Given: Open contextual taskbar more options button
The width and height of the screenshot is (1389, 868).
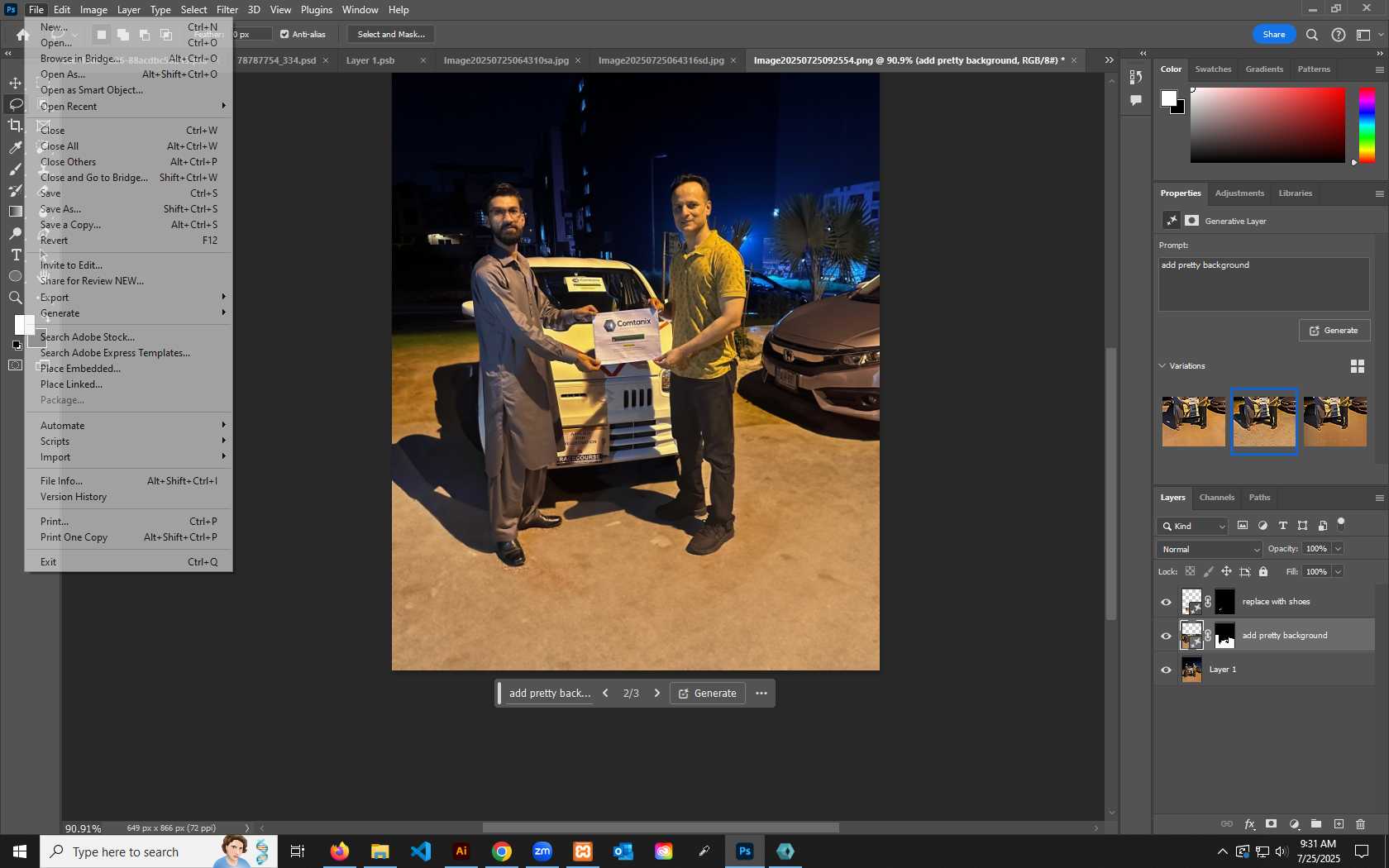Looking at the screenshot, I should 761,694.
